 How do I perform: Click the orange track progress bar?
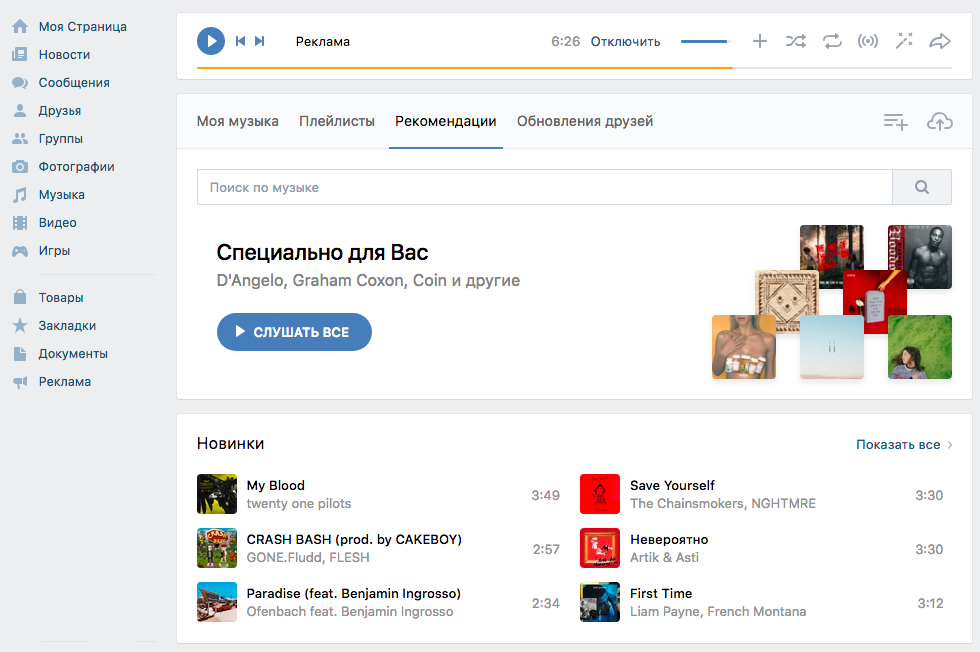[464, 68]
